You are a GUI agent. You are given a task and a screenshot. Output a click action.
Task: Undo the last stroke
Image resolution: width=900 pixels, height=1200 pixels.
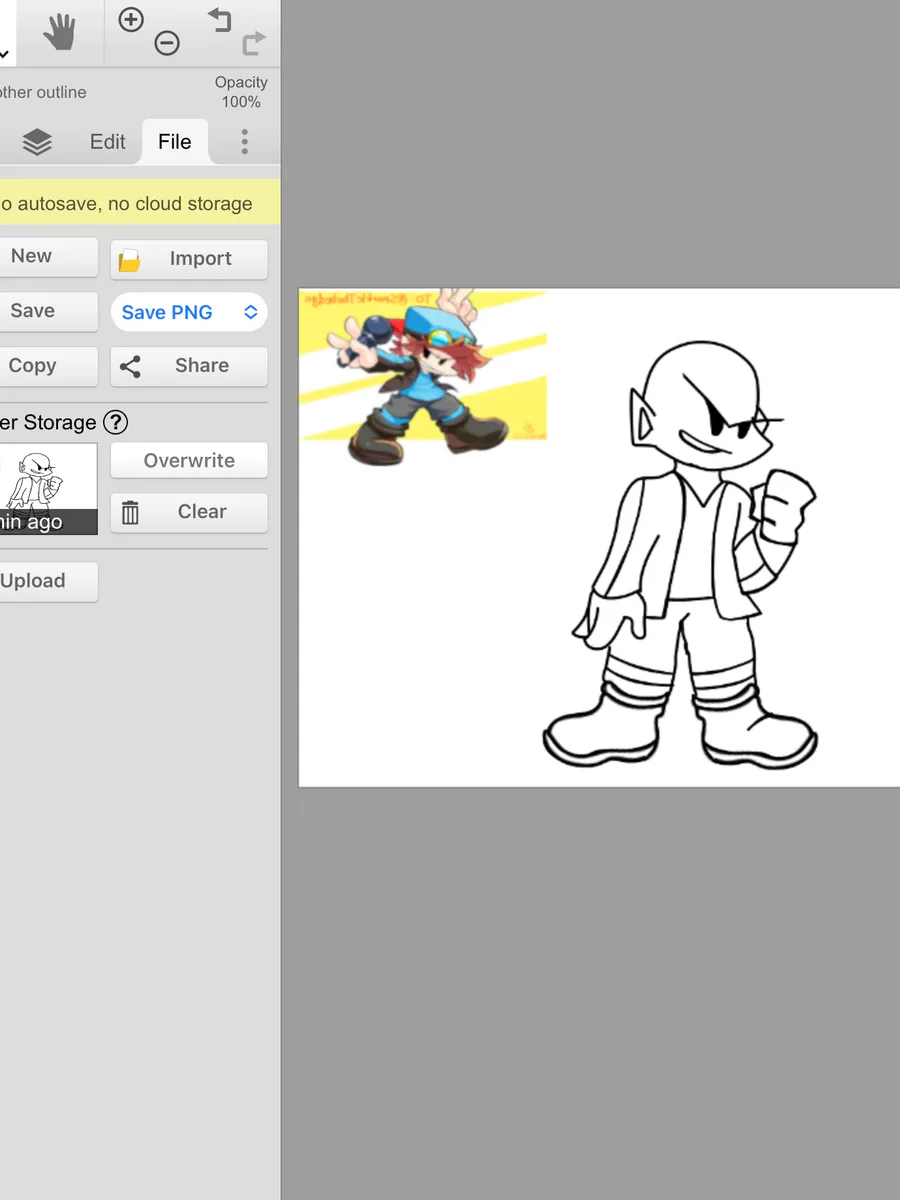[x=219, y=19]
